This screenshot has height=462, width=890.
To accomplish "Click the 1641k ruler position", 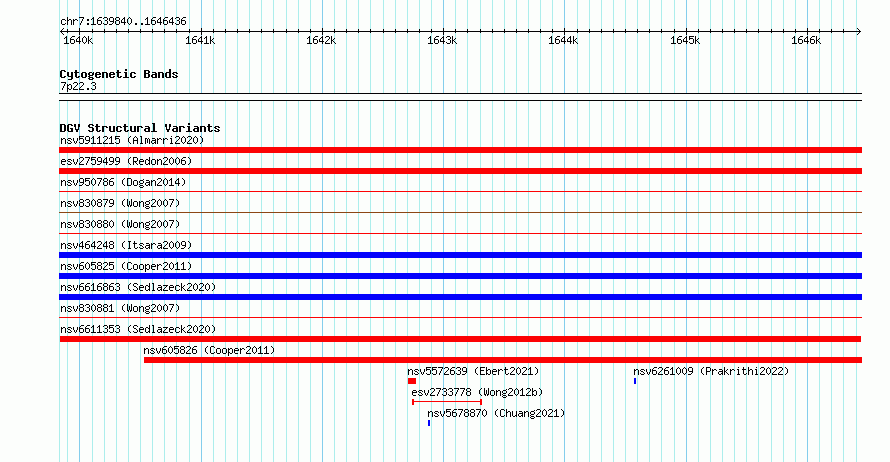I will pos(200,40).
